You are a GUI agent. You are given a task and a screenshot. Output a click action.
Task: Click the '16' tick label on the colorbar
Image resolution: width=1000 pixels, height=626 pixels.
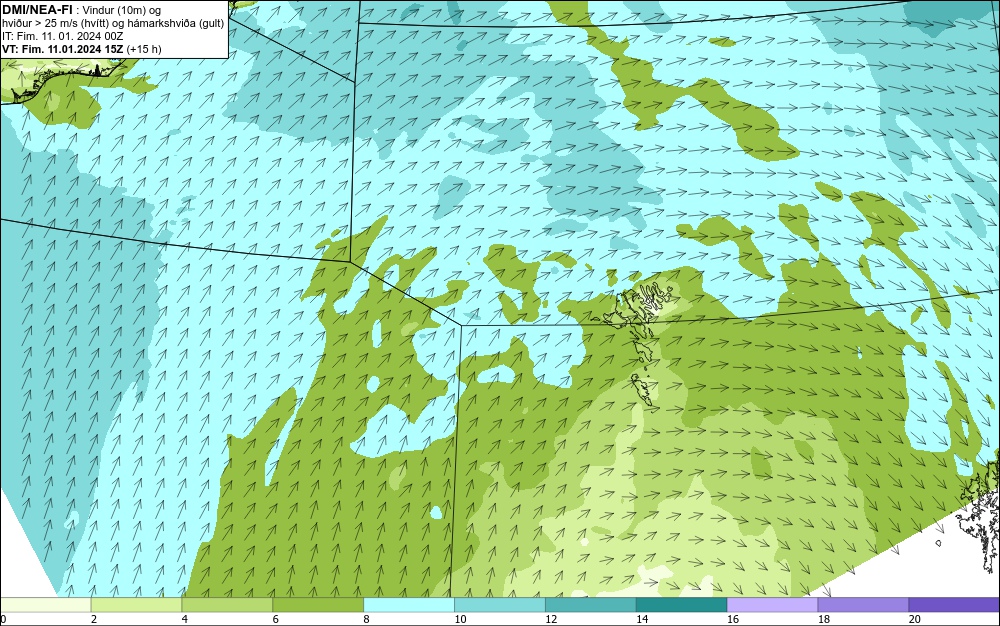(x=733, y=619)
